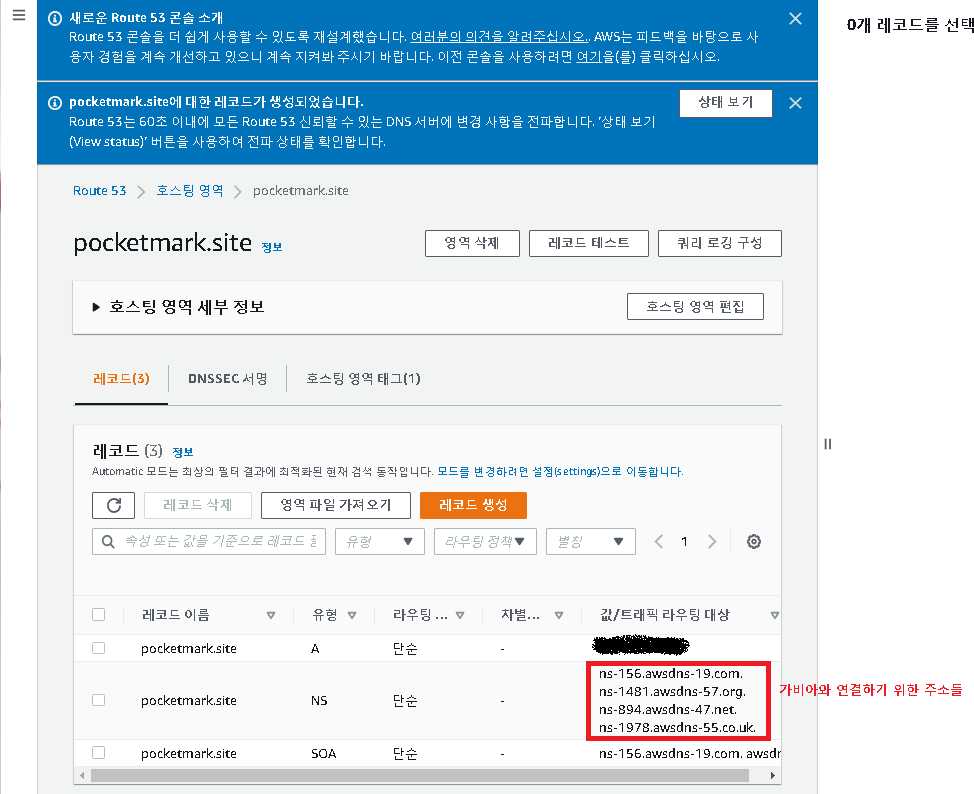Select the A record checkbox
This screenshot has height=794, width=974.
[x=98, y=649]
